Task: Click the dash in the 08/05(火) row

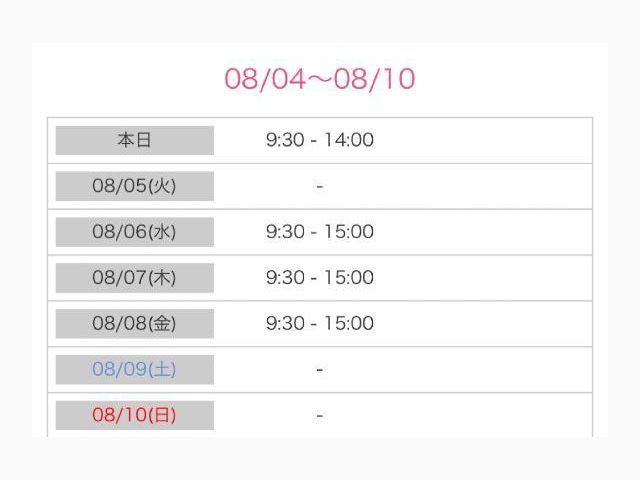Action: pyautogui.click(x=320, y=187)
